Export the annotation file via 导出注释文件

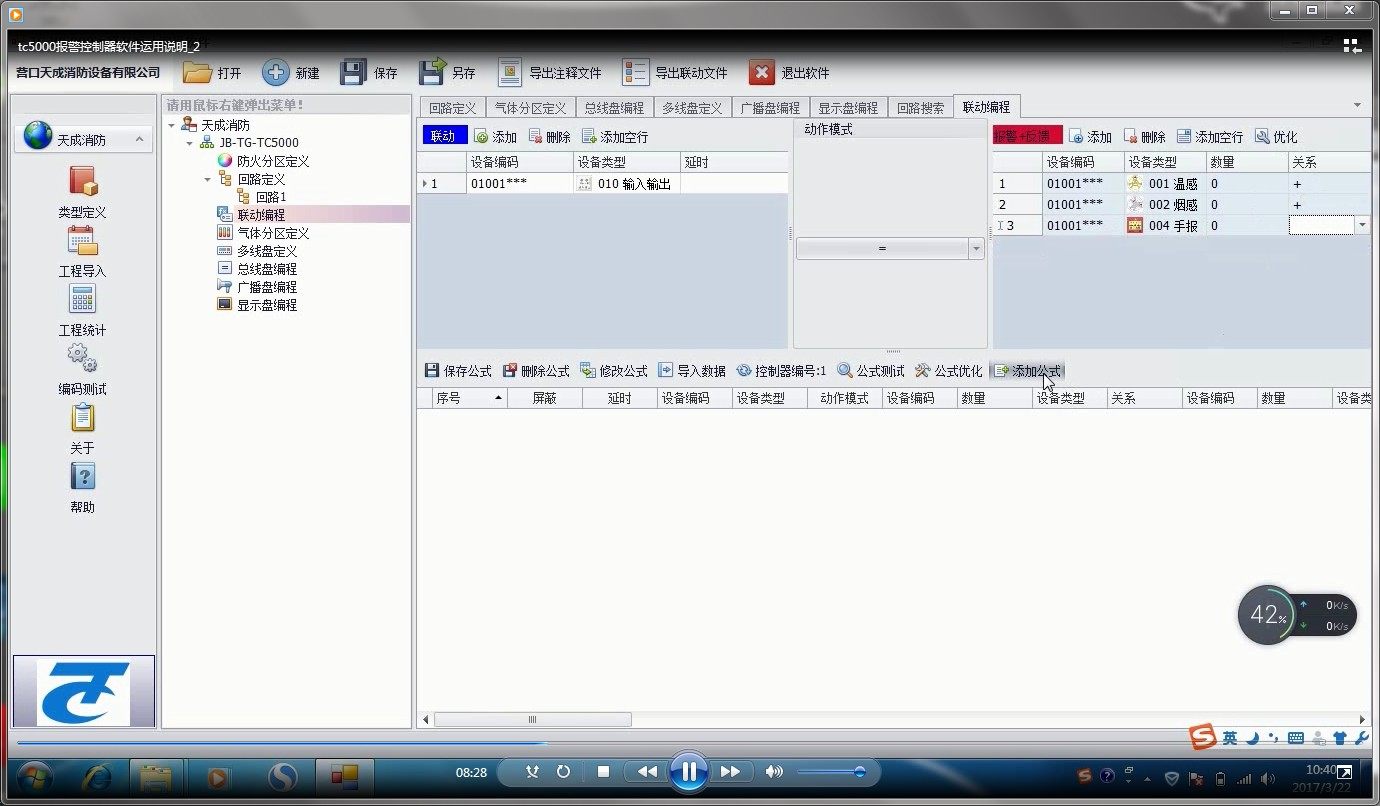(550, 72)
